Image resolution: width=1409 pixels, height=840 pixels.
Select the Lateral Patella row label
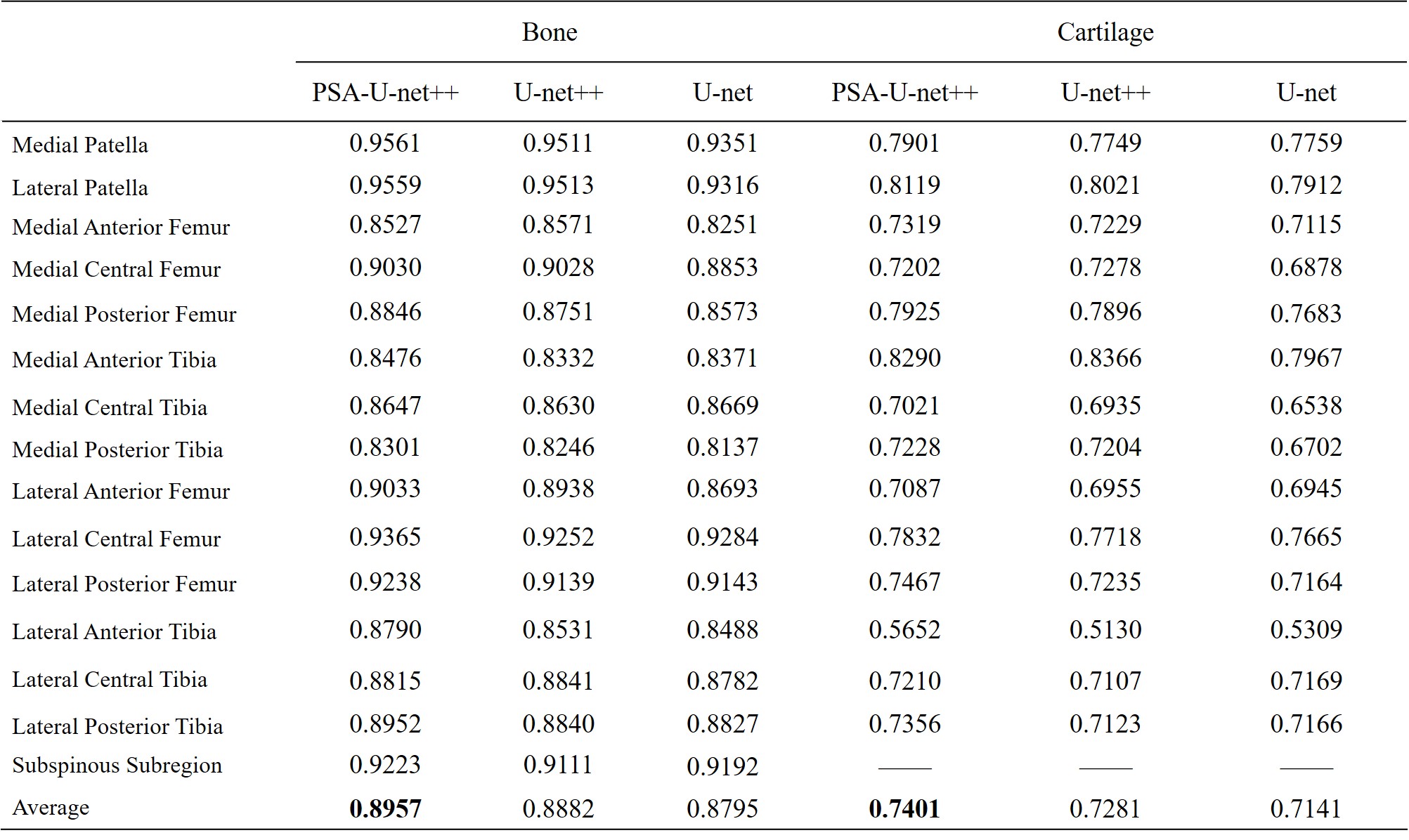(80, 188)
